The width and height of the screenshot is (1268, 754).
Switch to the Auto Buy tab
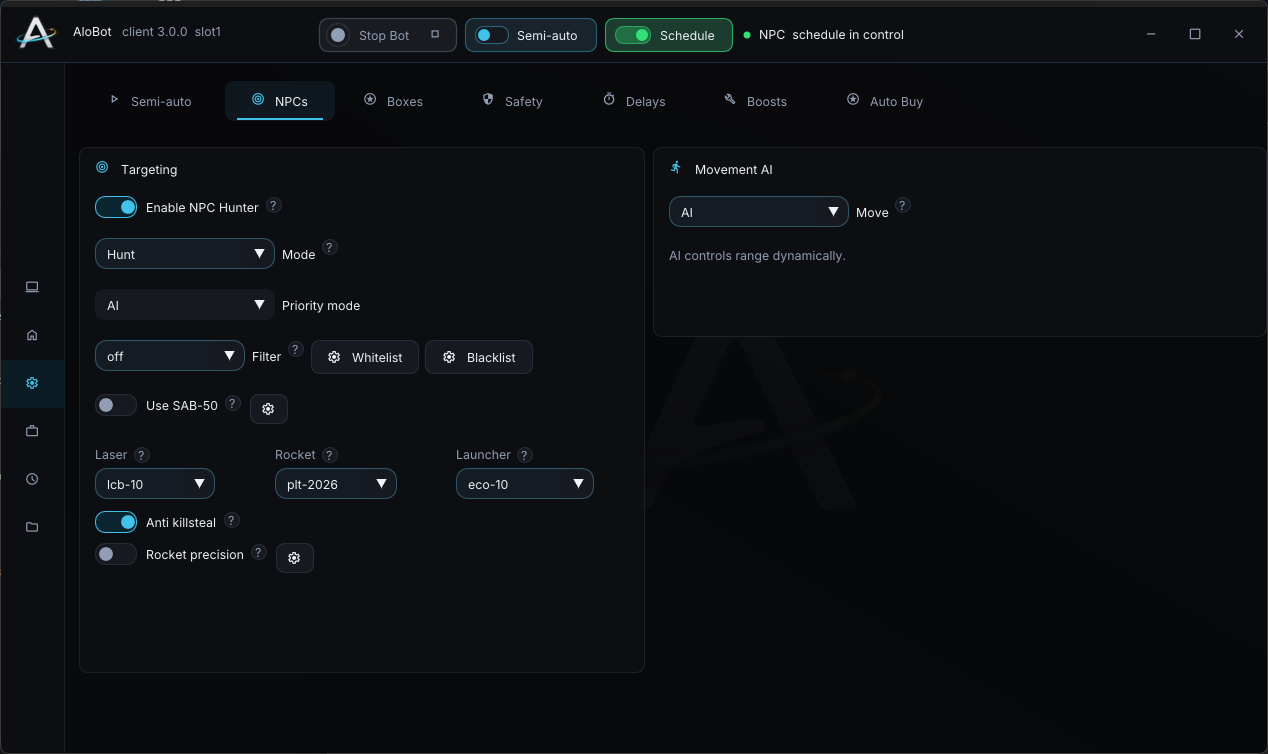[x=885, y=101]
